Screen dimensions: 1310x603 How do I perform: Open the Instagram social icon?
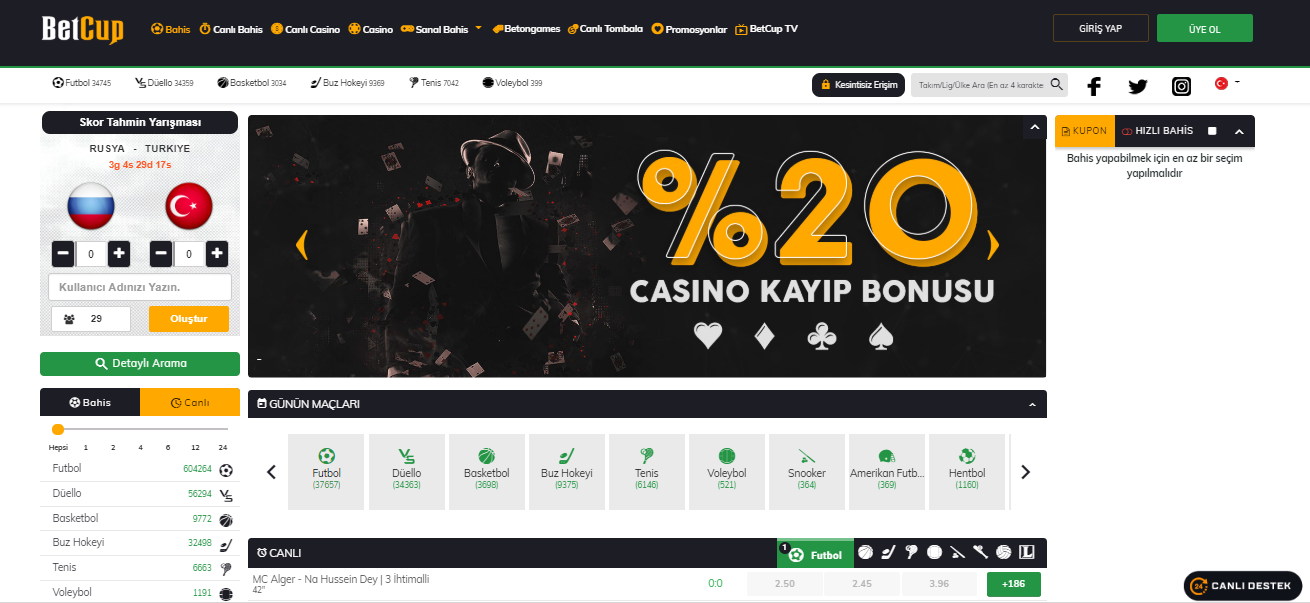[1181, 86]
